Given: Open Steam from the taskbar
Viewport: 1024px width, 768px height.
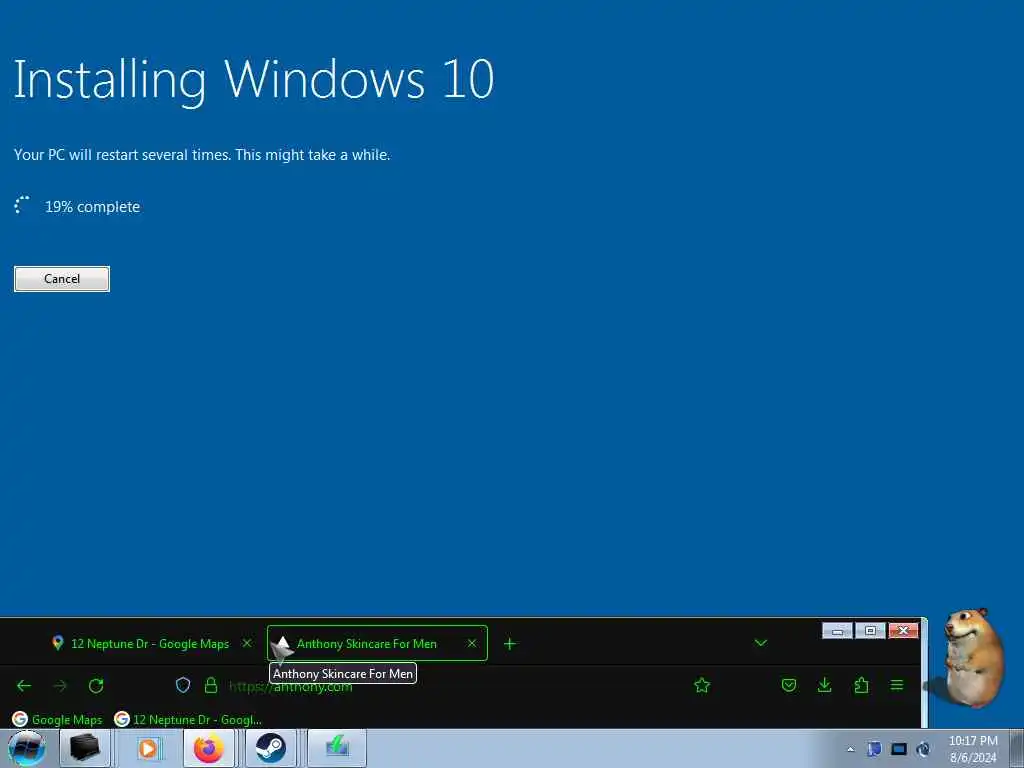Looking at the screenshot, I should (270, 748).
